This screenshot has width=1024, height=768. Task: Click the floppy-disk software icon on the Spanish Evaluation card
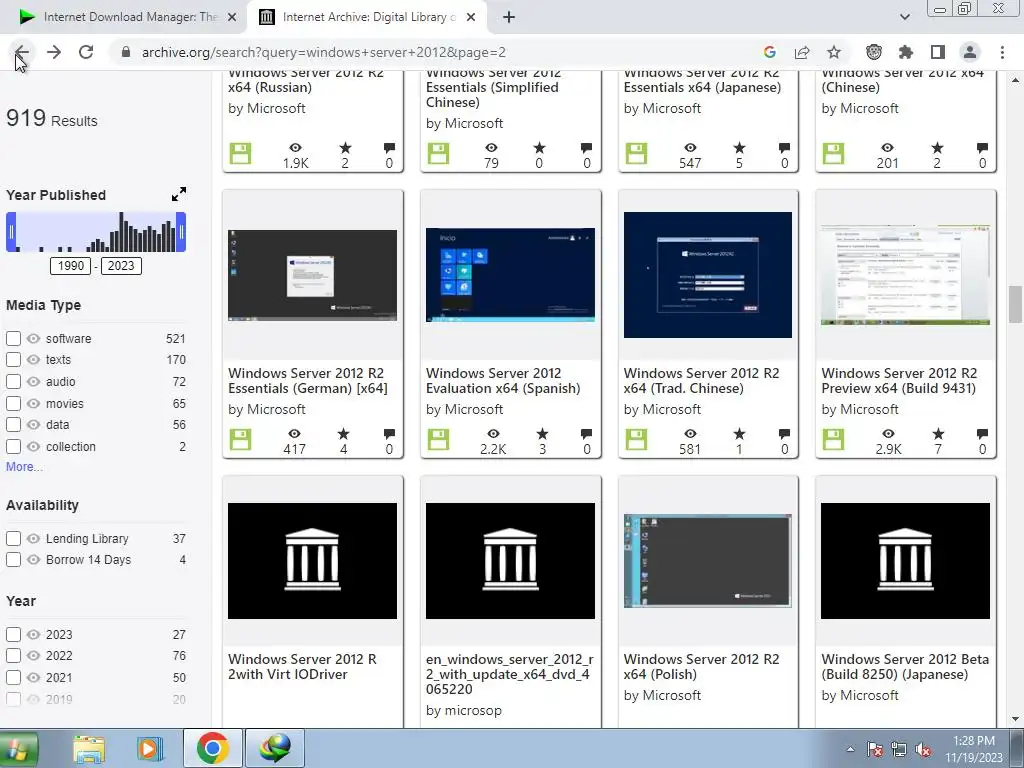[x=438, y=440]
